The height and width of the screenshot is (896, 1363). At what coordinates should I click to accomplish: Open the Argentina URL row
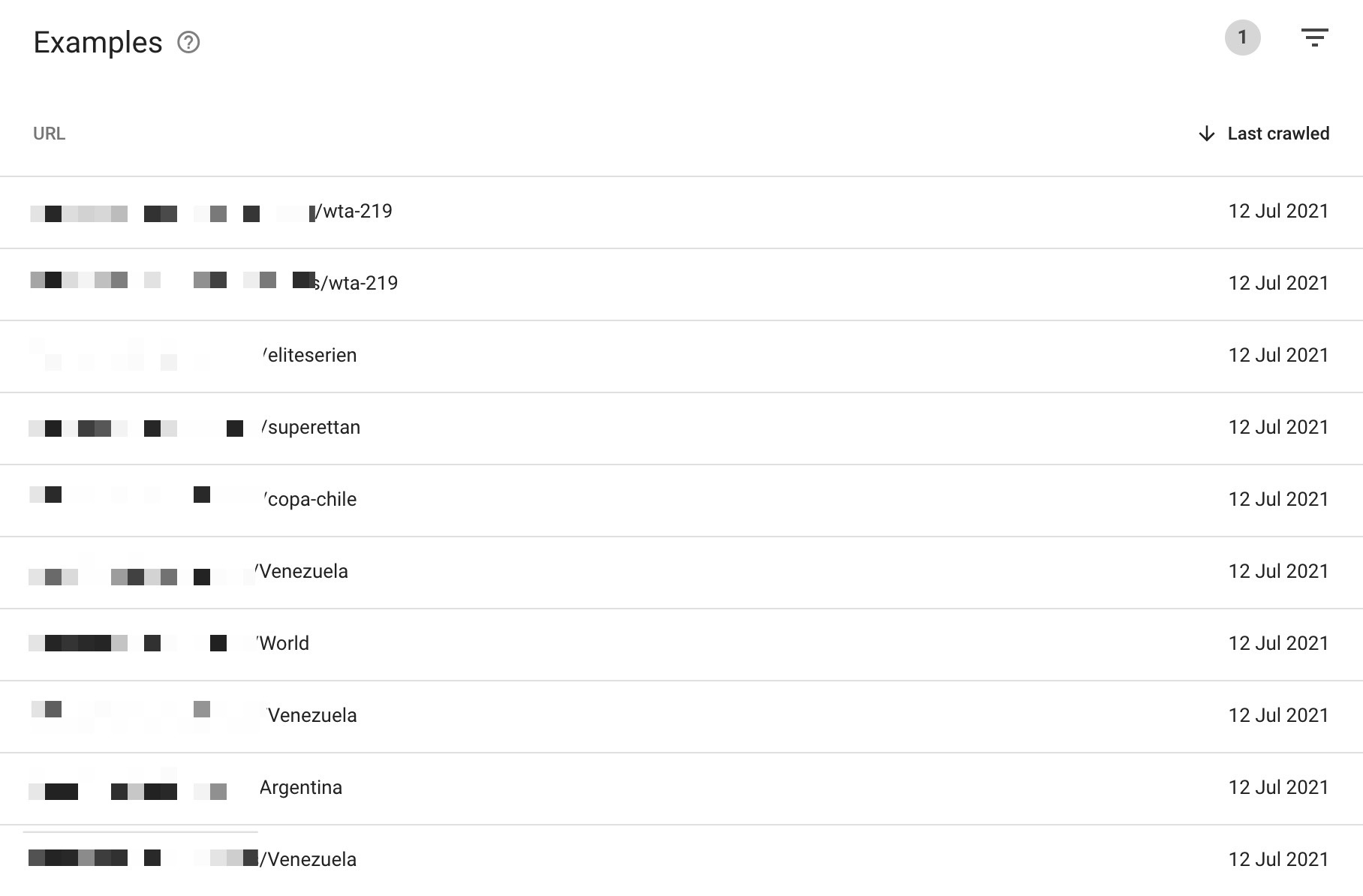click(300, 788)
